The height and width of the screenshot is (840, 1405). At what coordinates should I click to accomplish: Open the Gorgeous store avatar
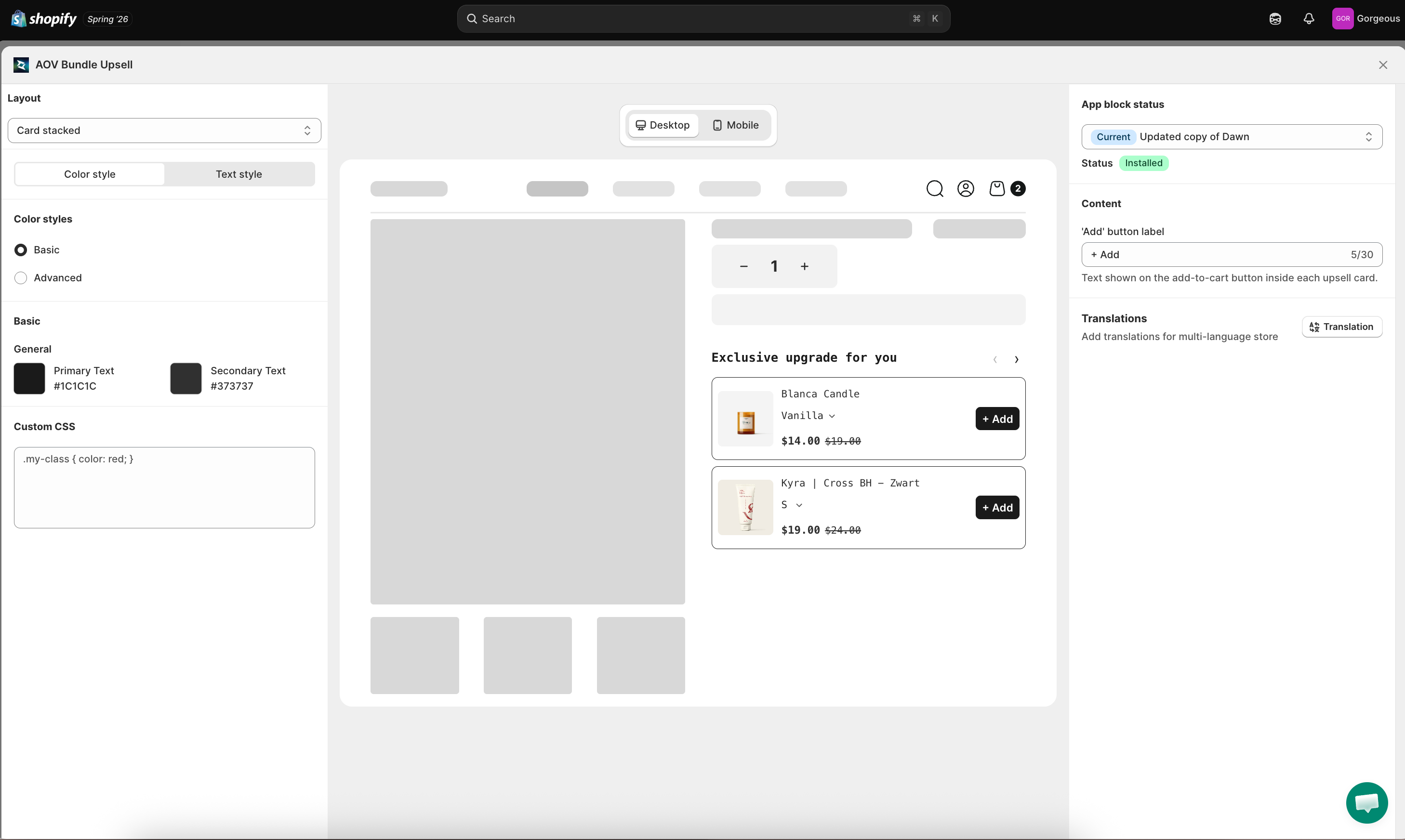click(x=1343, y=19)
